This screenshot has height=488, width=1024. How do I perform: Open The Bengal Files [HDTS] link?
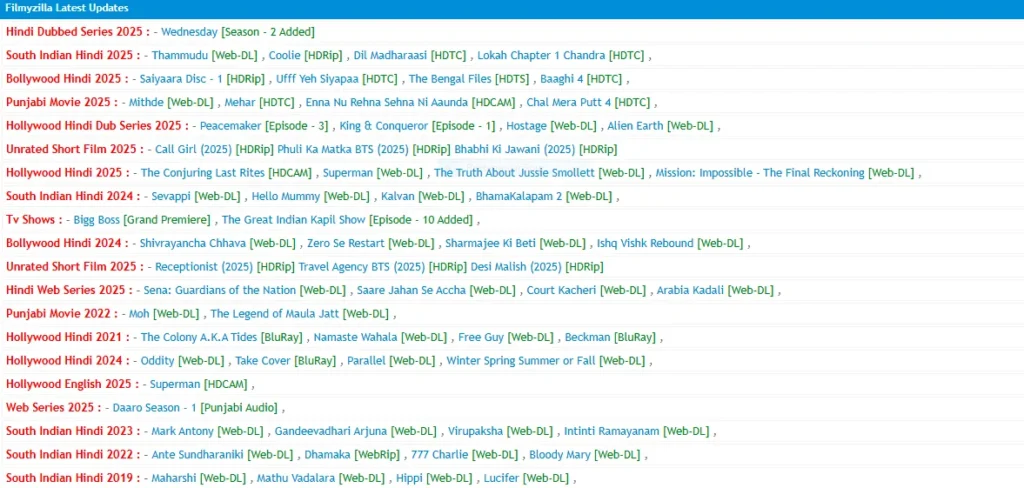pyautogui.click(x=468, y=79)
